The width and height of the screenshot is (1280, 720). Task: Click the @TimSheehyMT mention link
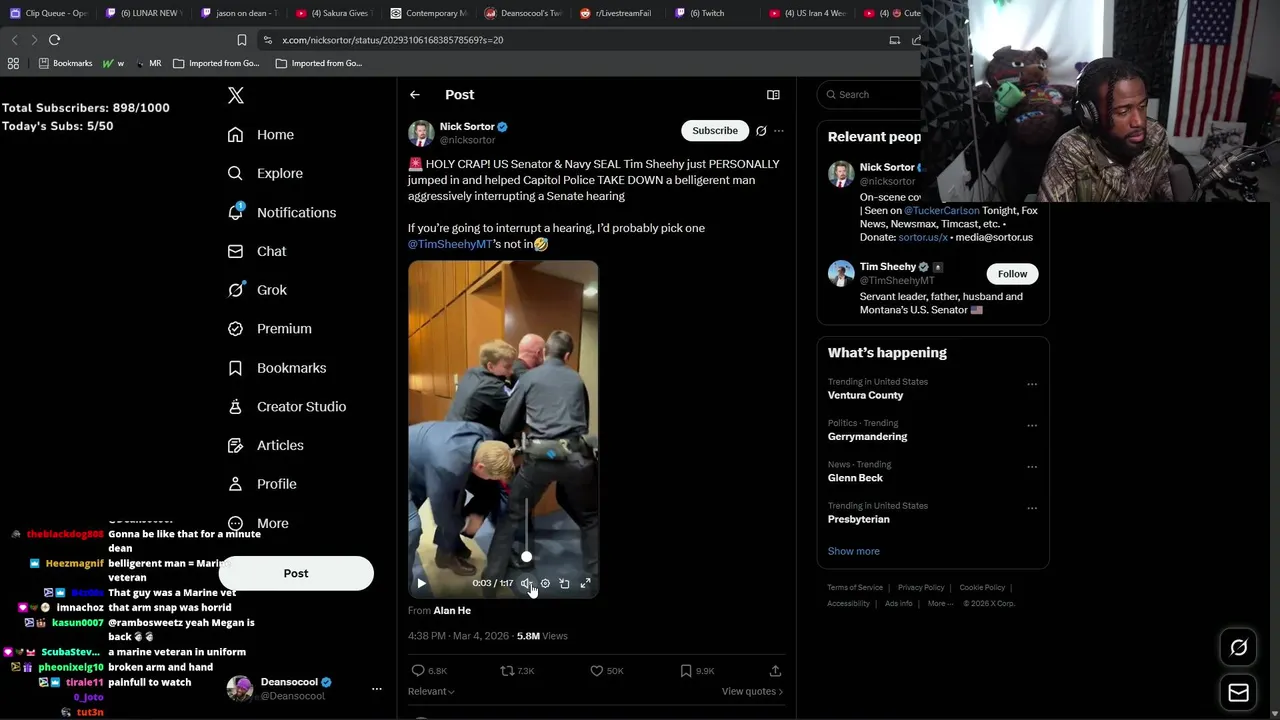click(450, 244)
